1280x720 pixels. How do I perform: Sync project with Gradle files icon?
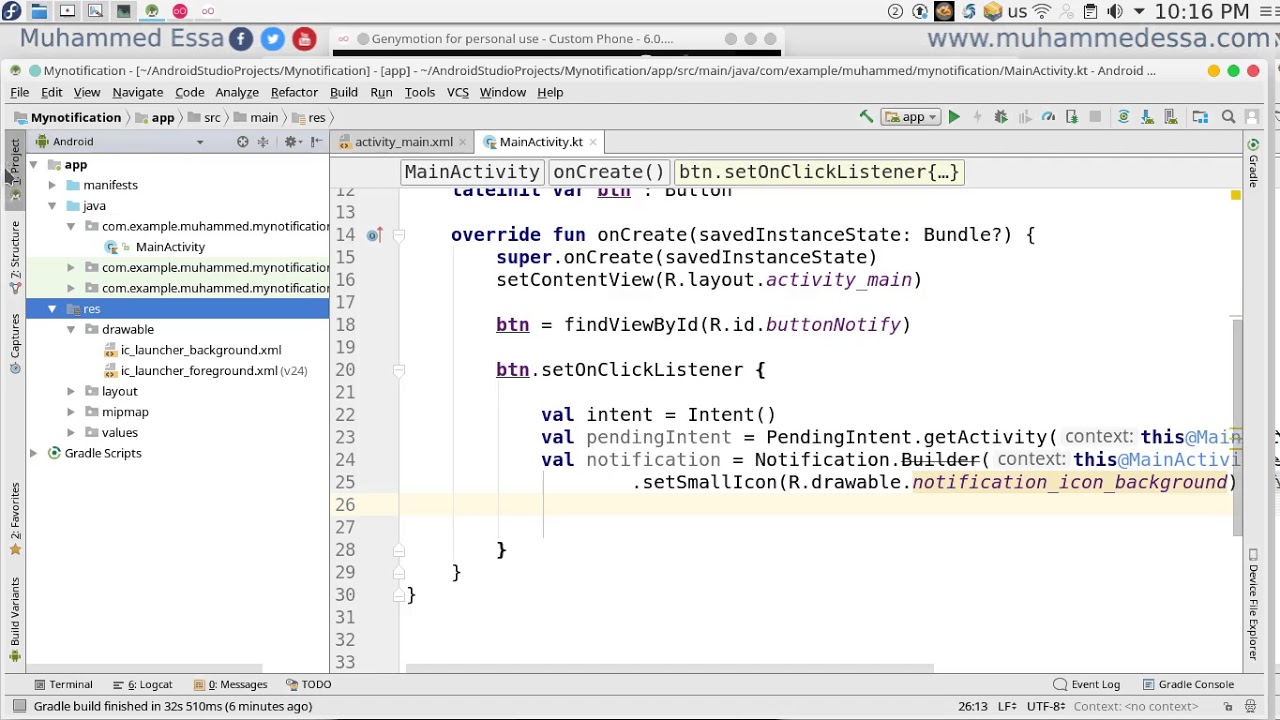click(1123, 117)
